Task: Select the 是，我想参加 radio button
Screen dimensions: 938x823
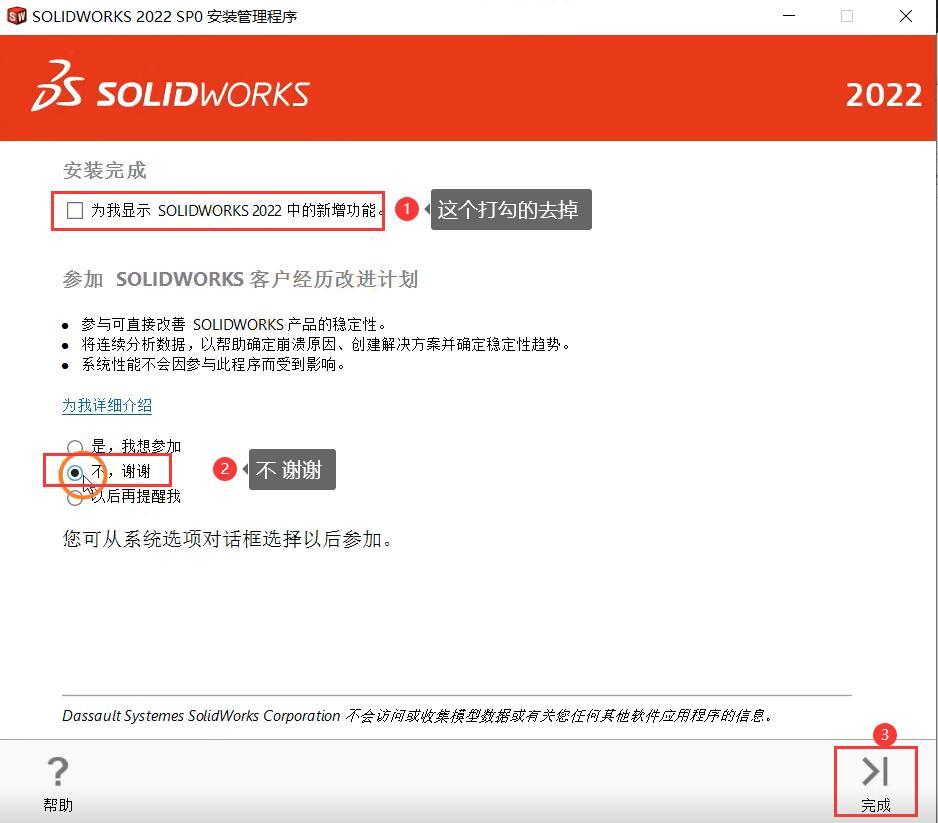Action: click(x=75, y=446)
